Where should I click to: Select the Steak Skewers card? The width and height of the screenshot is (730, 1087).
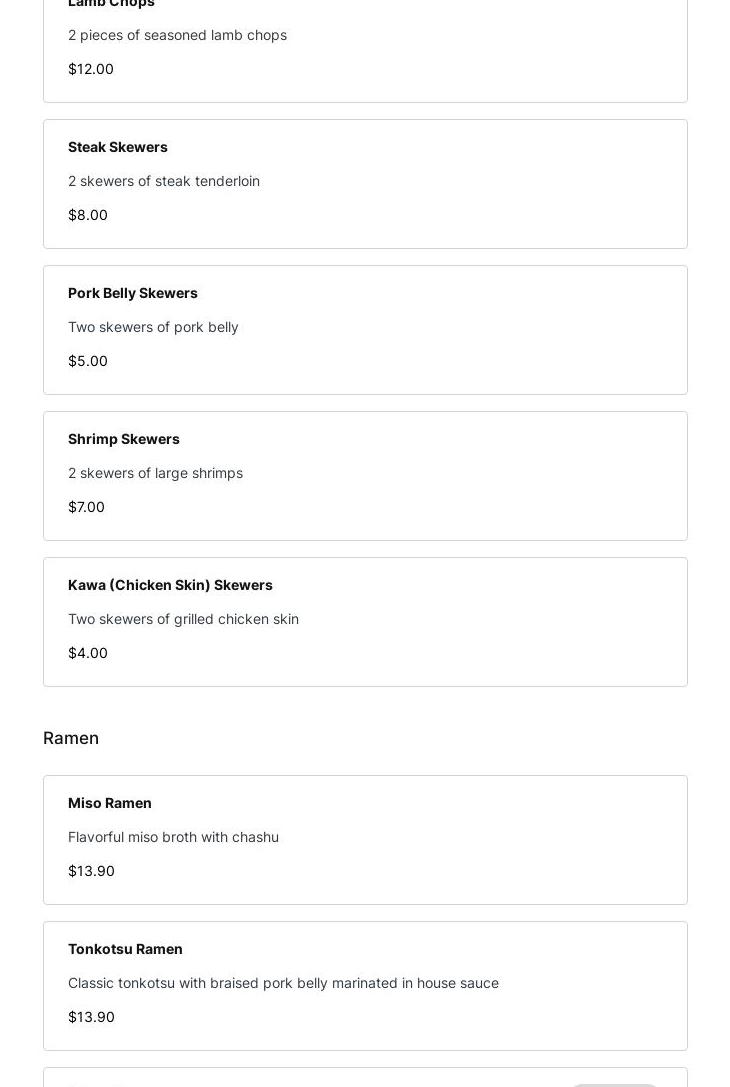365,184
